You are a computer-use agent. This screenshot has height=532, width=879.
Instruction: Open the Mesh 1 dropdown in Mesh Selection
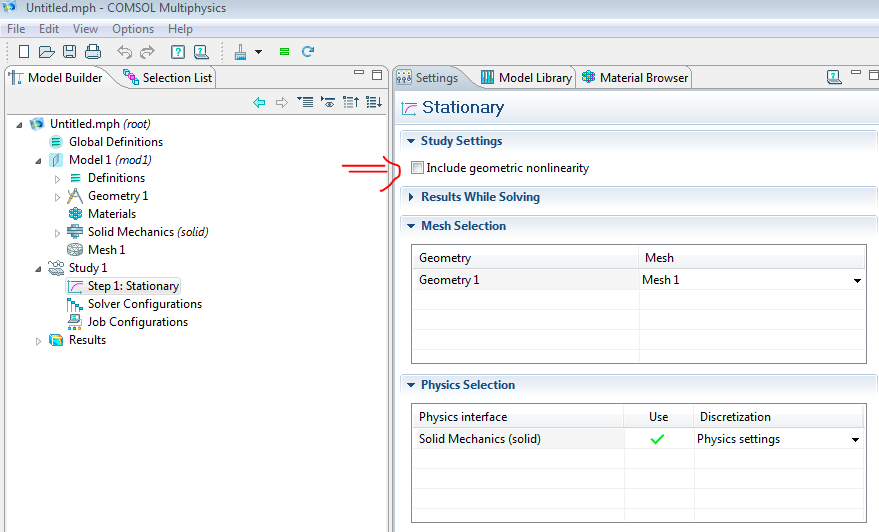857,281
